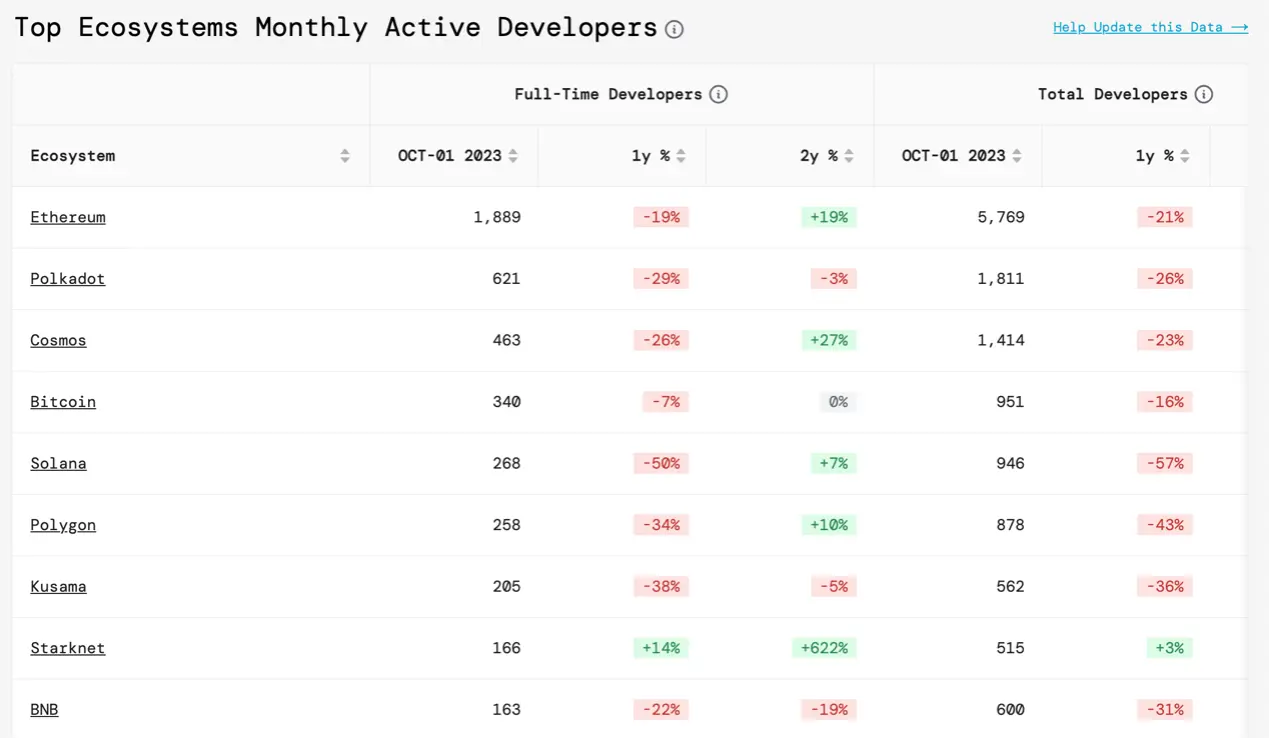Click info icon next to Total Developers

click(1204, 94)
